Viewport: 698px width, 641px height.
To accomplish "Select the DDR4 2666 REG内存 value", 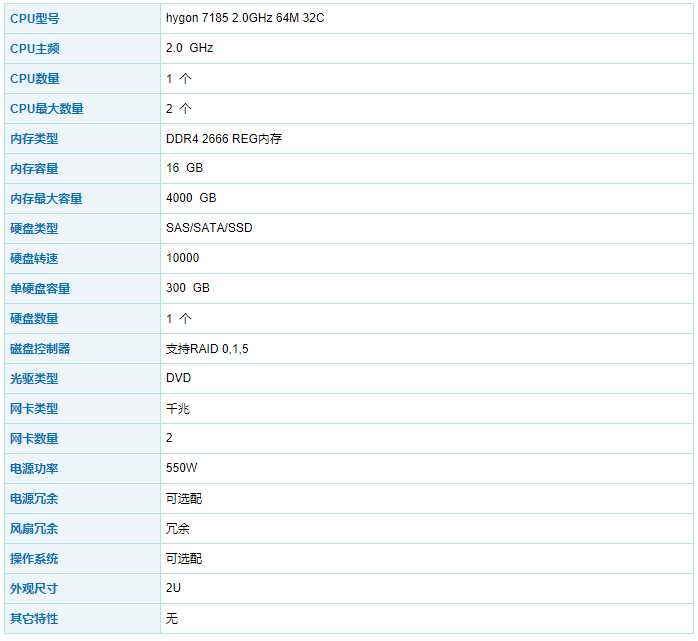I will [x=224, y=138].
